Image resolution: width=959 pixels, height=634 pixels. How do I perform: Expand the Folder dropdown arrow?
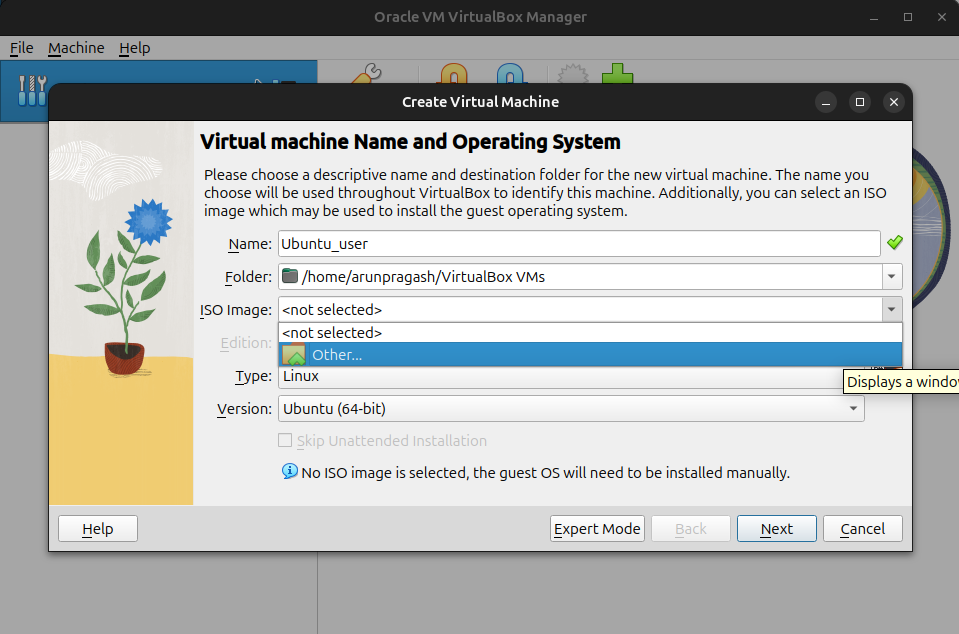892,276
